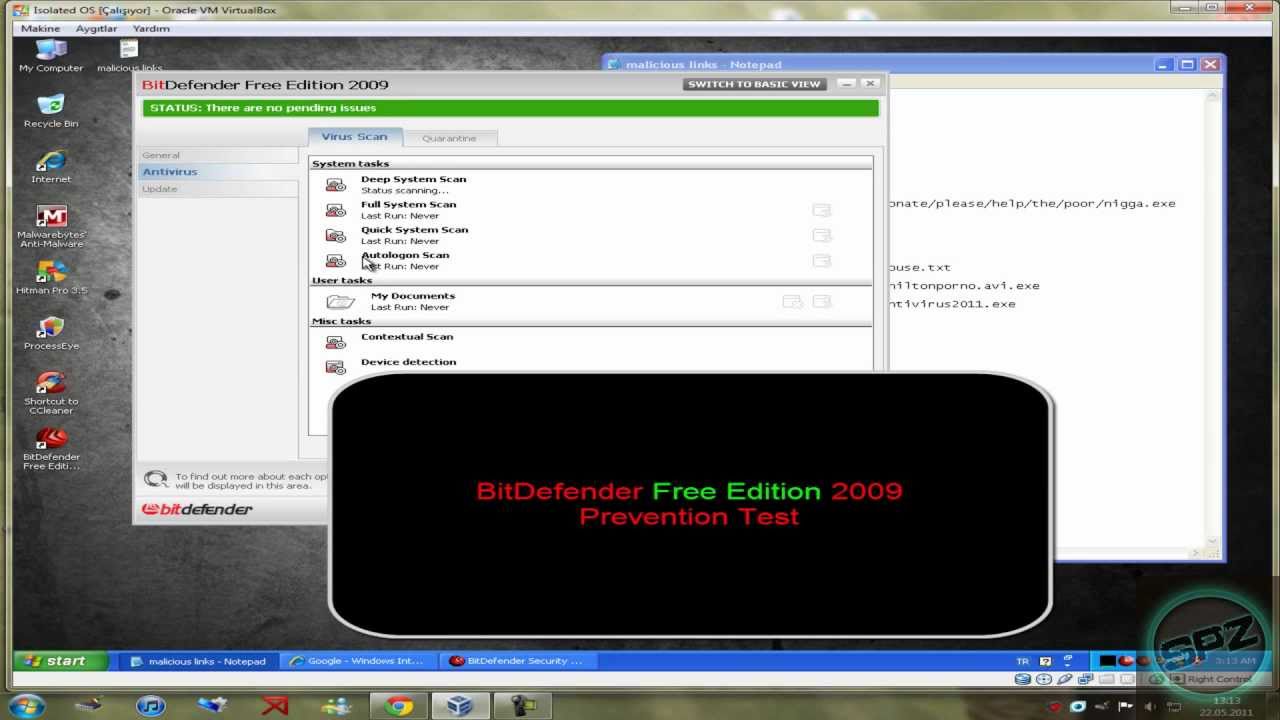Open BitDefender Free Edition desktop icon
Viewport: 1280px width, 720px height.
[51, 448]
